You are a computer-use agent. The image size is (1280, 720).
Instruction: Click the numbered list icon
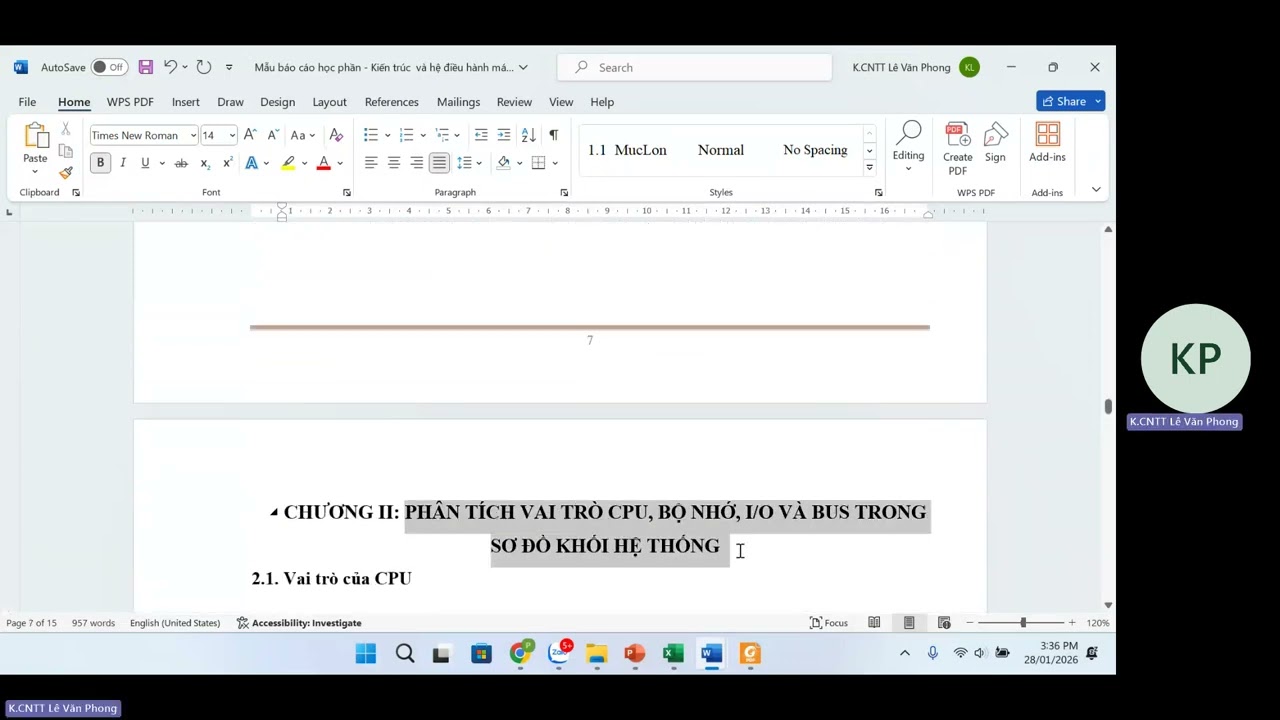(406, 135)
